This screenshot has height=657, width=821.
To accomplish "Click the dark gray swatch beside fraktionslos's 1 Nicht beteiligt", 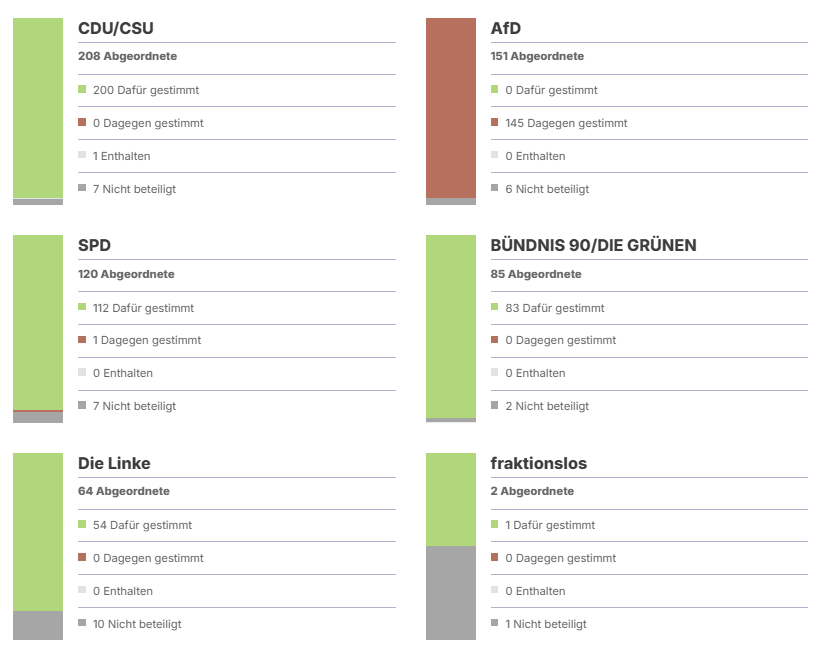I will (x=495, y=623).
